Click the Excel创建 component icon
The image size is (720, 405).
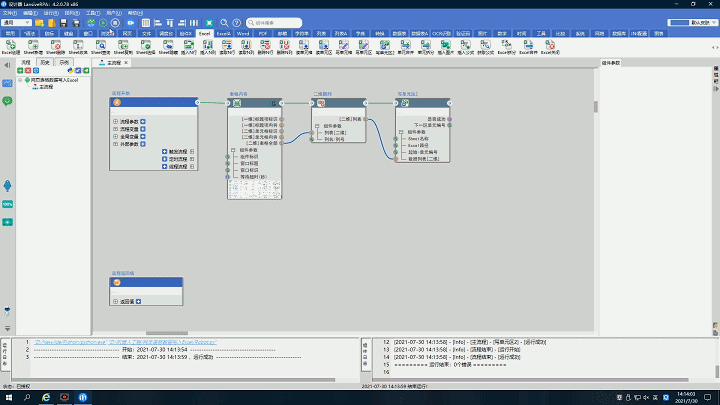pyautogui.click(x=11, y=47)
